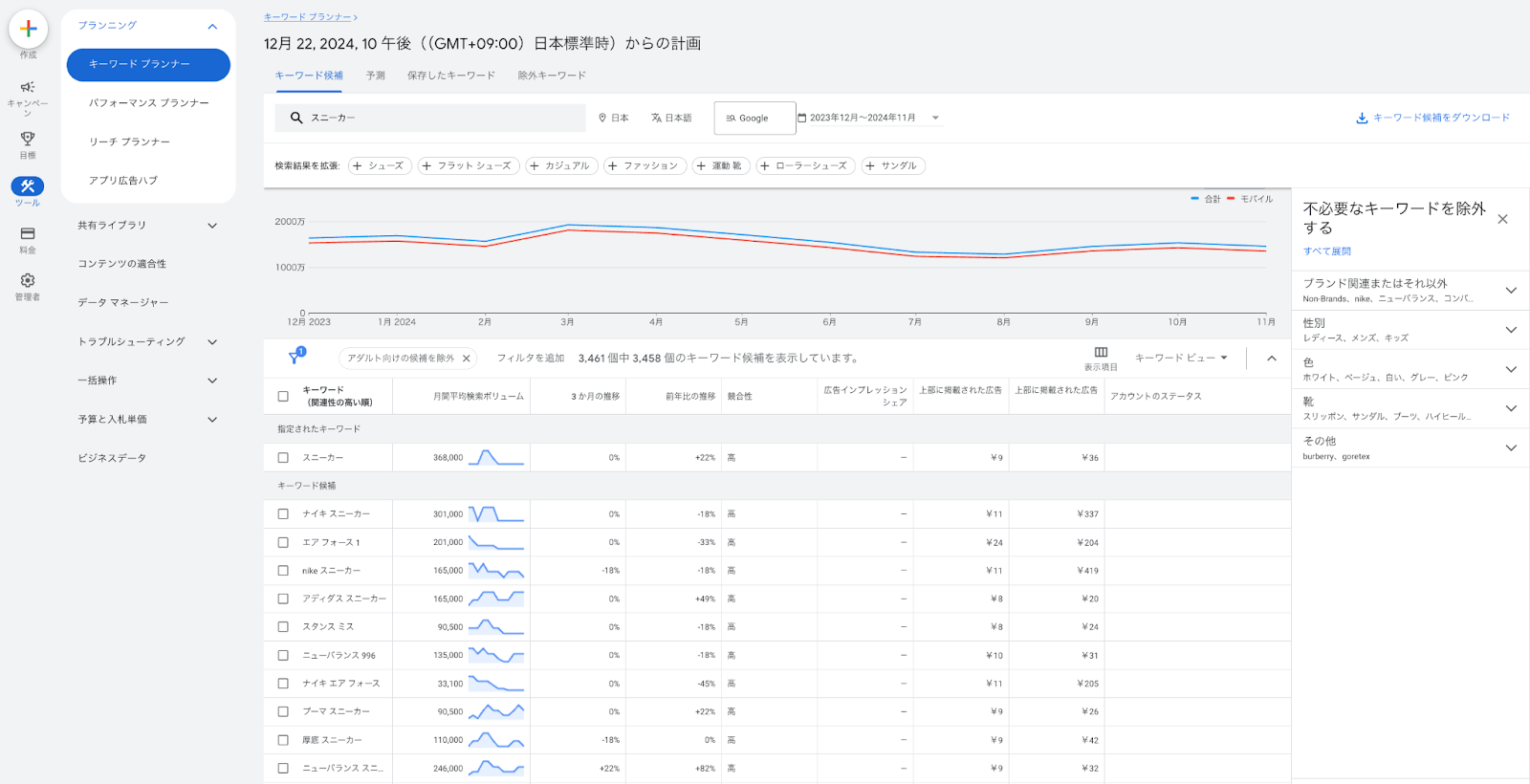Viewport: 1530px width, 784px height.
Task: Add シューズ to broaden search
Action: pos(380,165)
